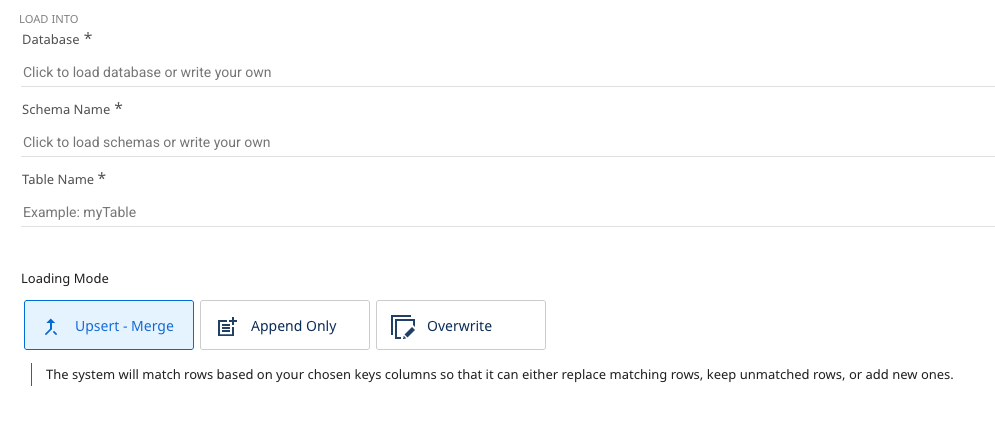Focus the Table Name input field
The height and width of the screenshot is (426, 995).
click(508, 212)
